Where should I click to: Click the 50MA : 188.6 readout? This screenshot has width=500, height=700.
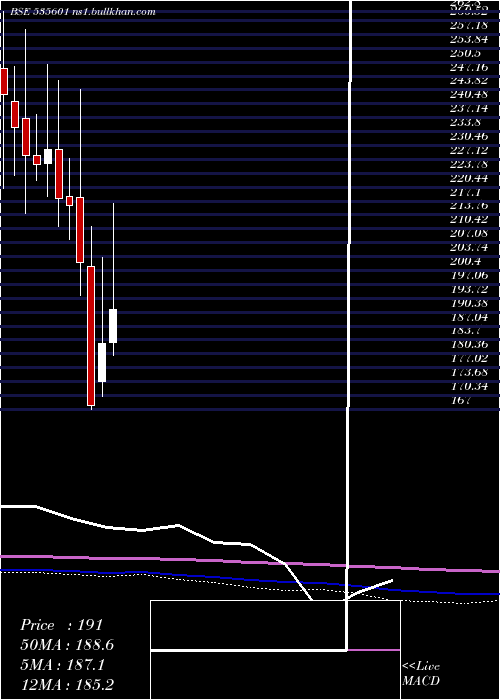tap(67, 645)
